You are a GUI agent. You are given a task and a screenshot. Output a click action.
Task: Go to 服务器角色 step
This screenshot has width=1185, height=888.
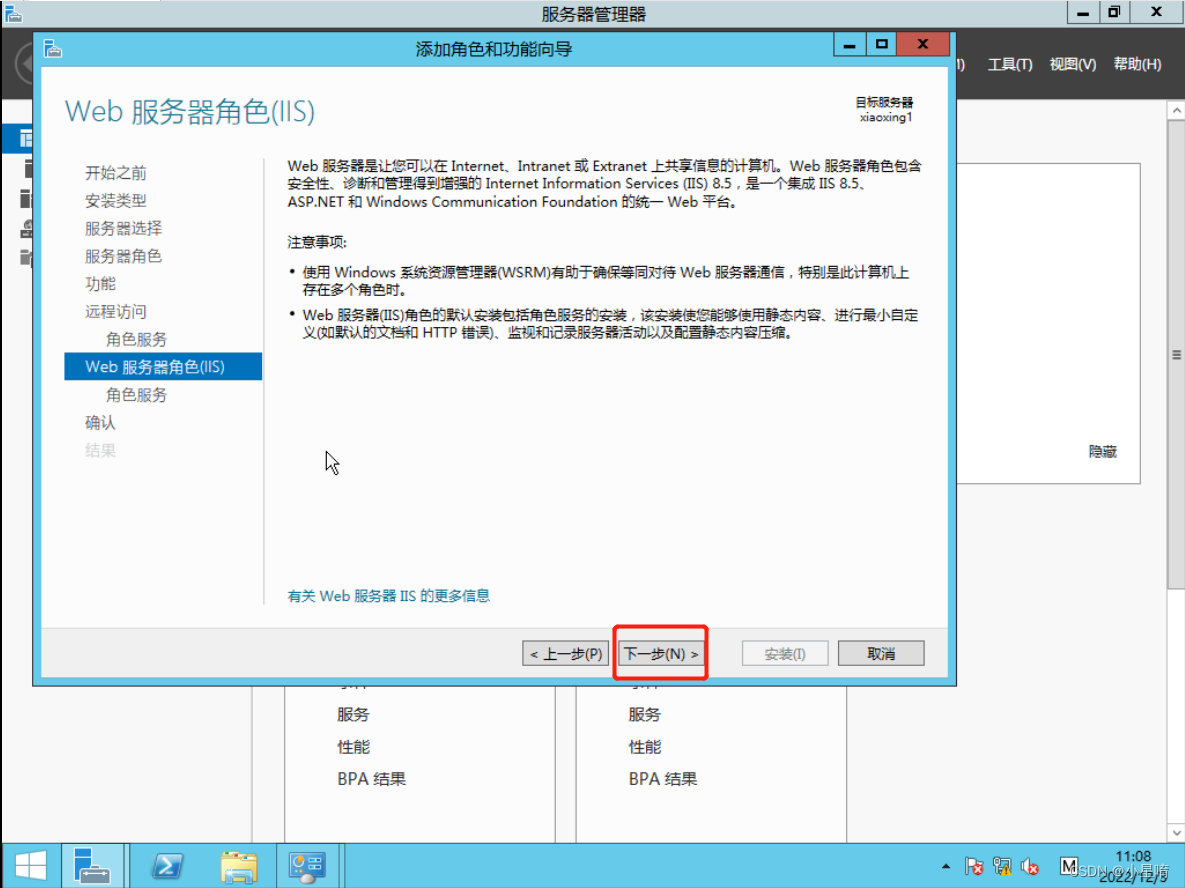click(123, 256)
